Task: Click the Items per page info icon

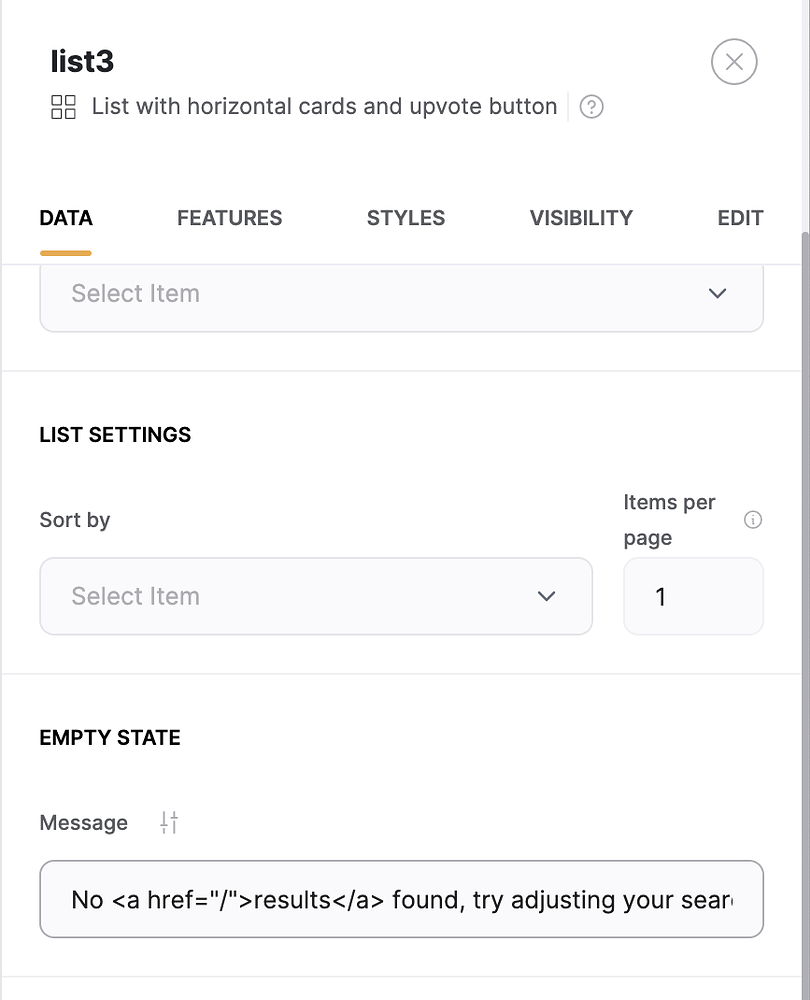Action: point(753,519)
